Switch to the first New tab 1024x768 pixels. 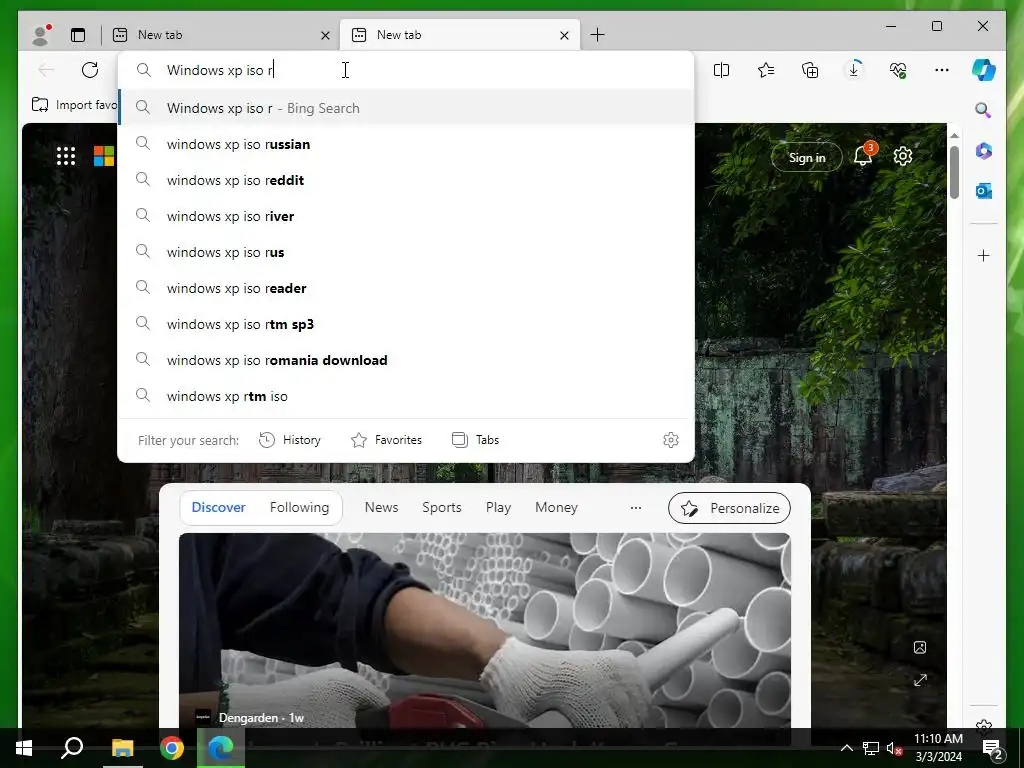[220, 35]
